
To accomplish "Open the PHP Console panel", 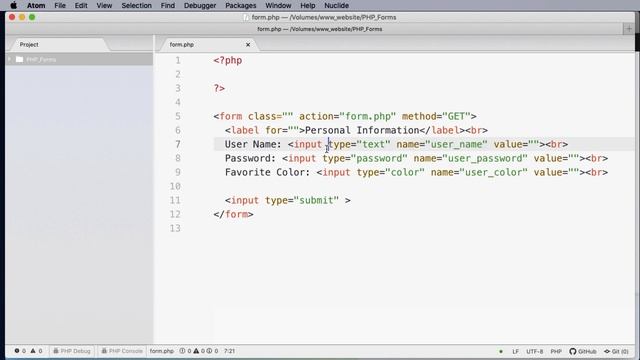I will coord(122,351).
